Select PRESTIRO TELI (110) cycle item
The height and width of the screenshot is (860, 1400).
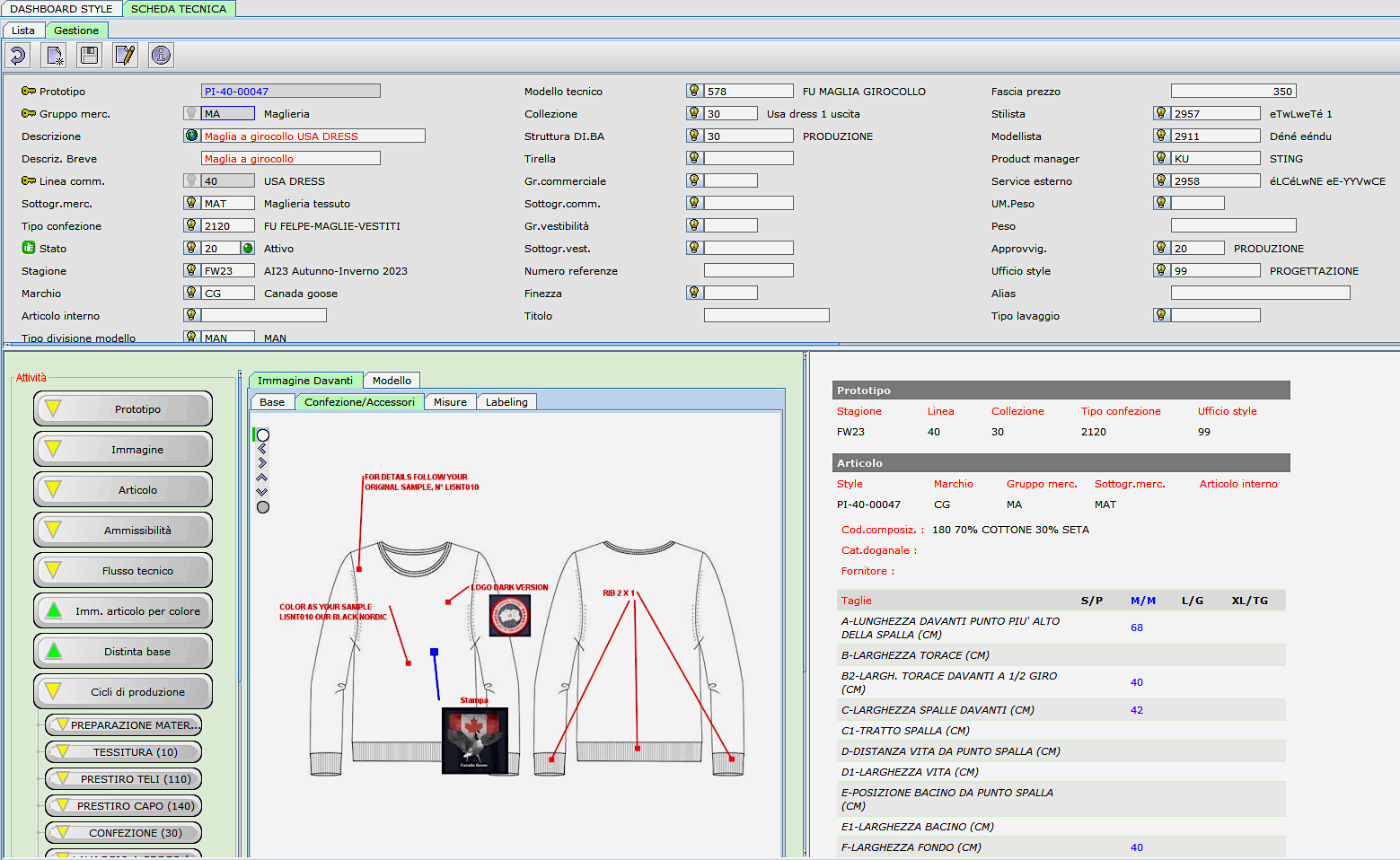coord(124,778)
